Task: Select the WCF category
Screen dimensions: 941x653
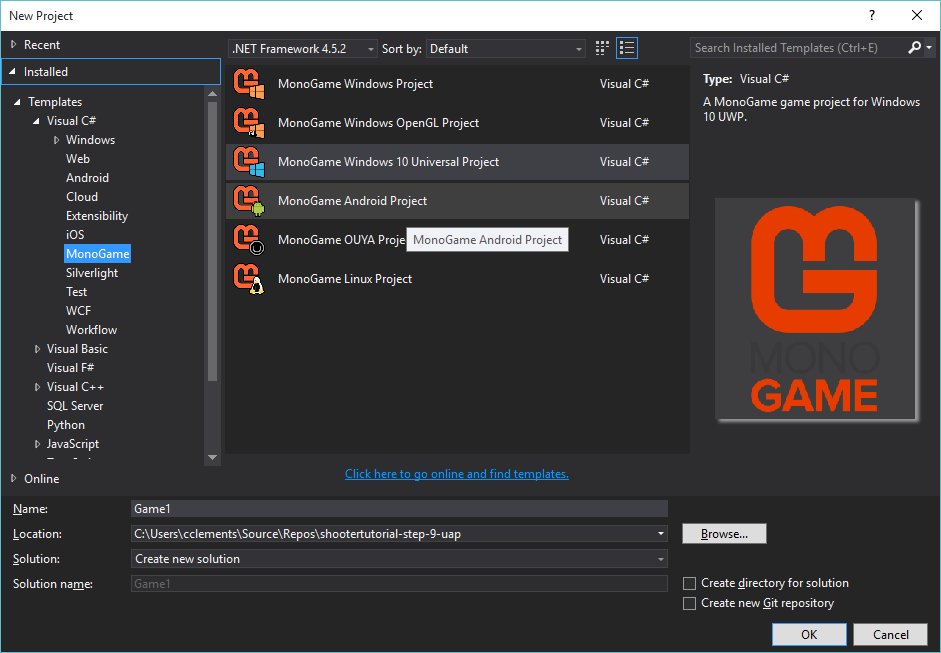Action: (x=79, y=311)
